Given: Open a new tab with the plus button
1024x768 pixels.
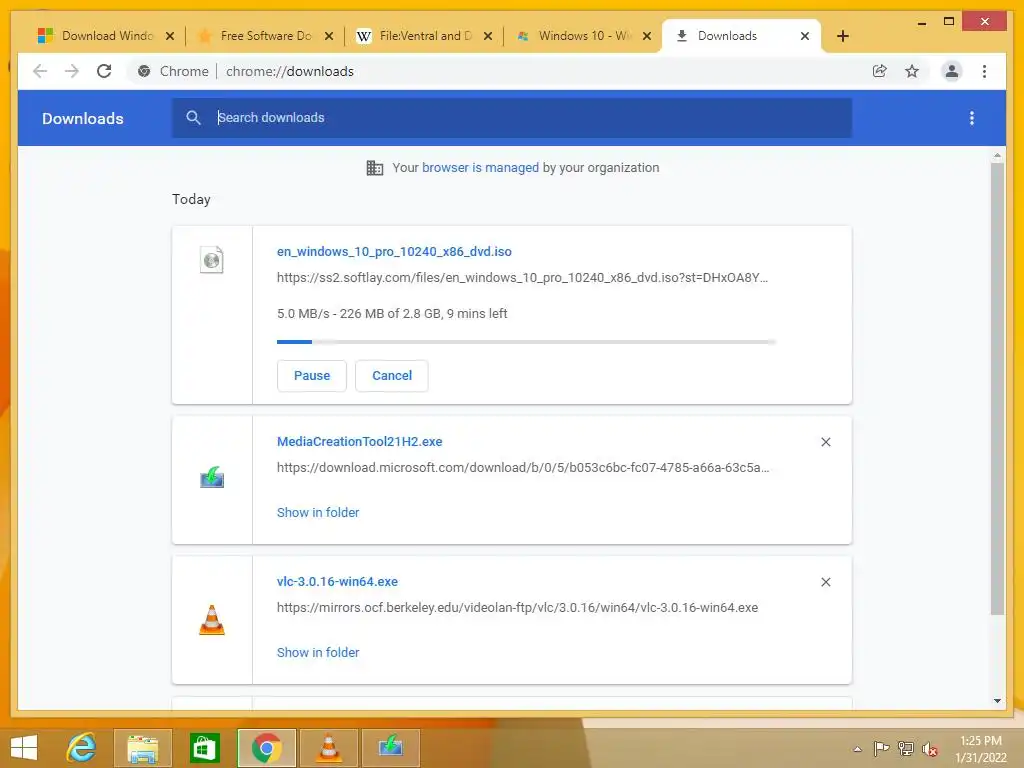Looking at the screenshot, I should [x=842, y=36].
